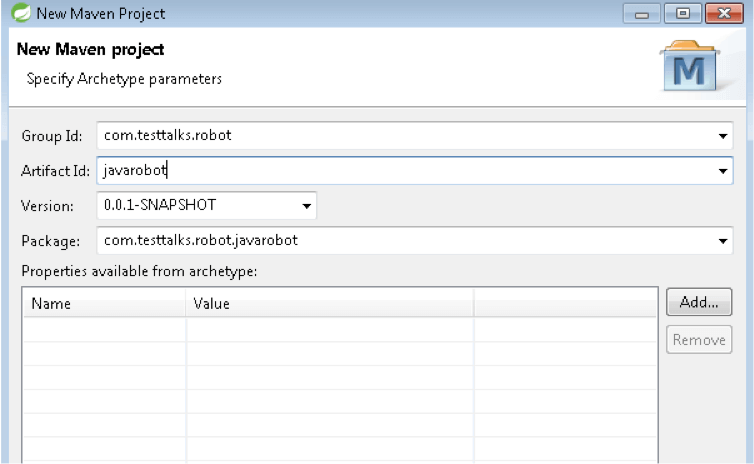Expand the Group Id dropdown arrow
Screen dimensions: 754x464
click(723, 136)
